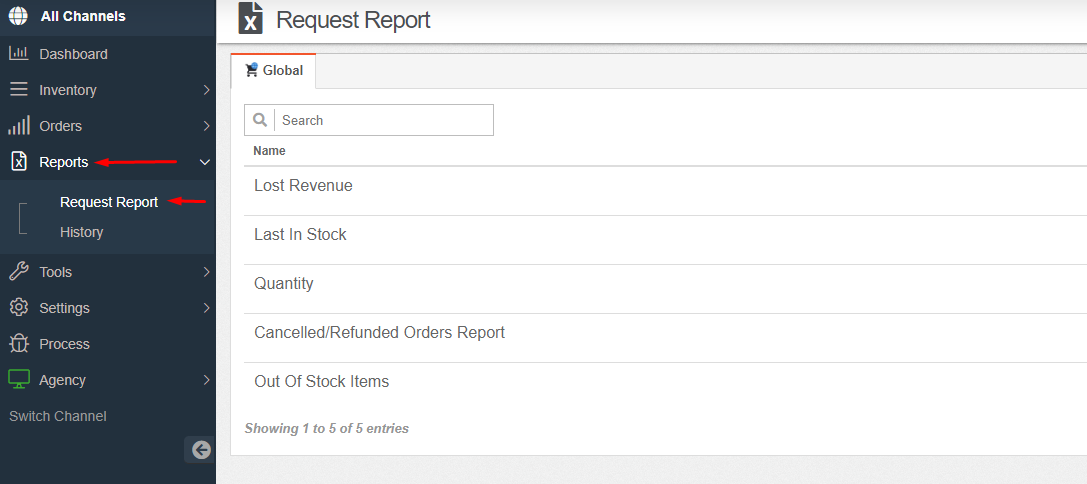Screen dimensions: 1087x484
Task: Open the Cancelled/Refunded Orders Report
Action: point(379,333)
